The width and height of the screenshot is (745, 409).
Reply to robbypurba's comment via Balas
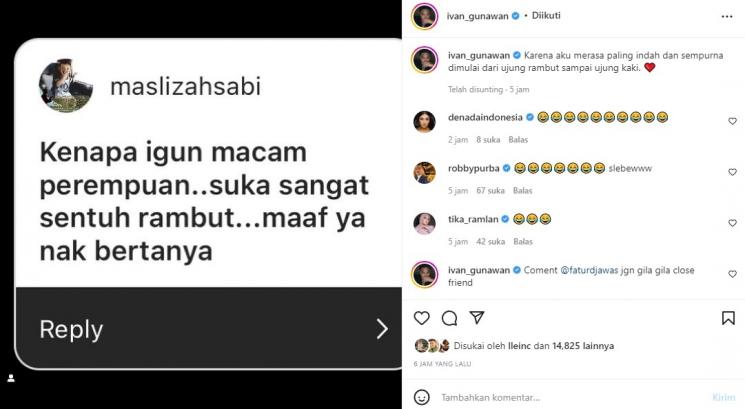click(x=522, y=190)
